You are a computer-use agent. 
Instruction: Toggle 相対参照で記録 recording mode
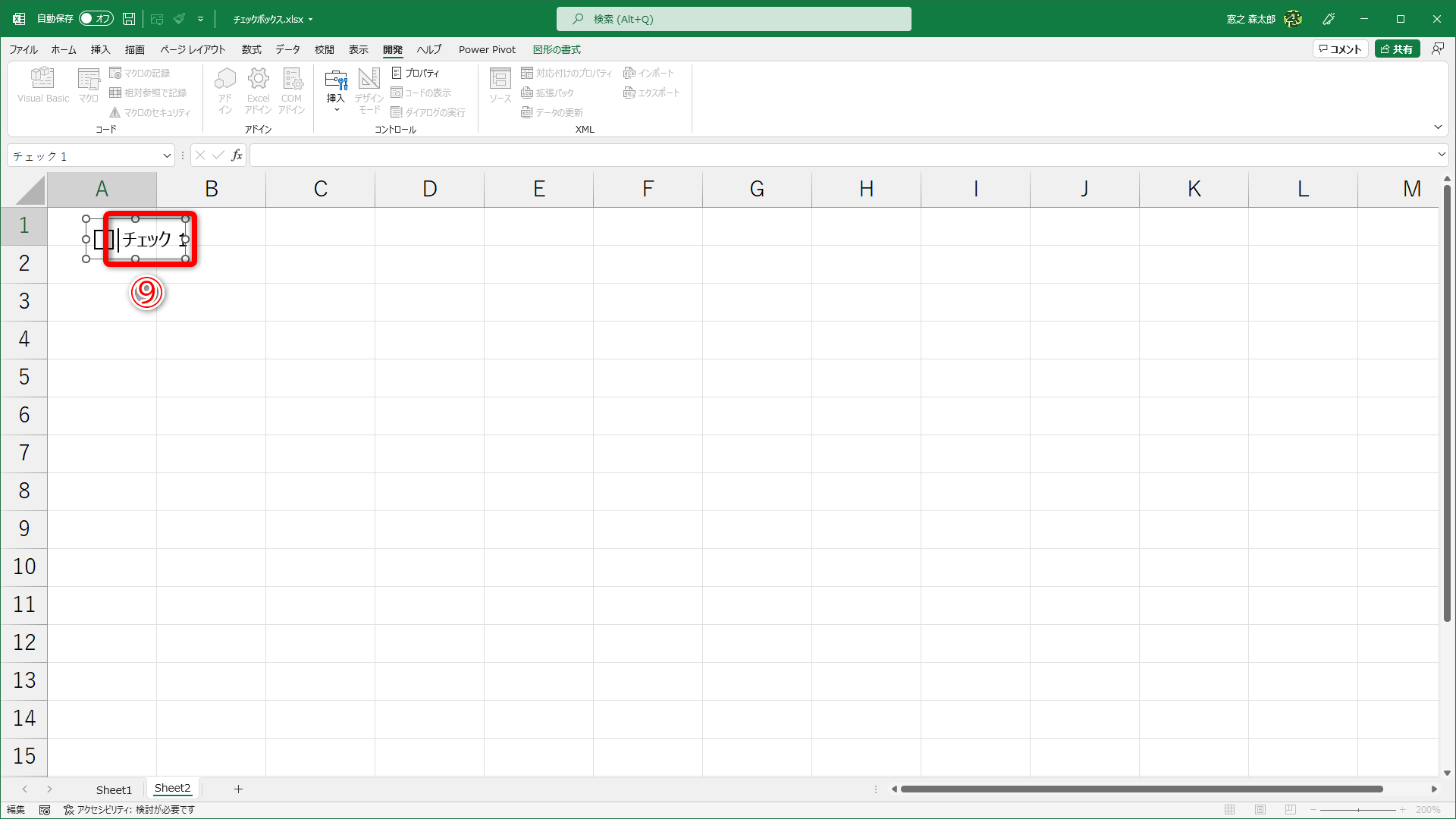pos(149,93)
